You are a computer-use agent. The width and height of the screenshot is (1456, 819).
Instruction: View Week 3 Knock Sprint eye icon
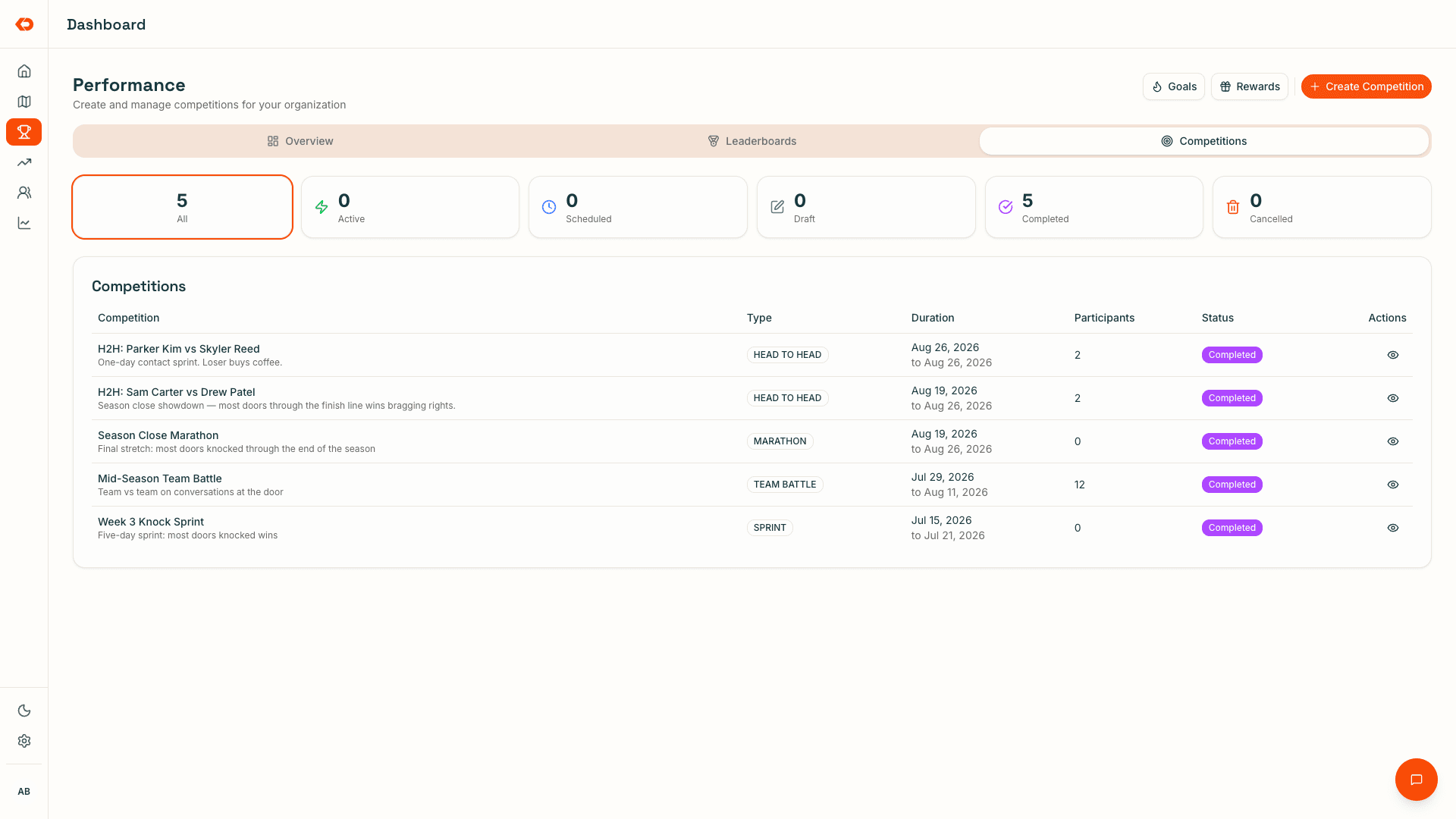point(1393,528)
